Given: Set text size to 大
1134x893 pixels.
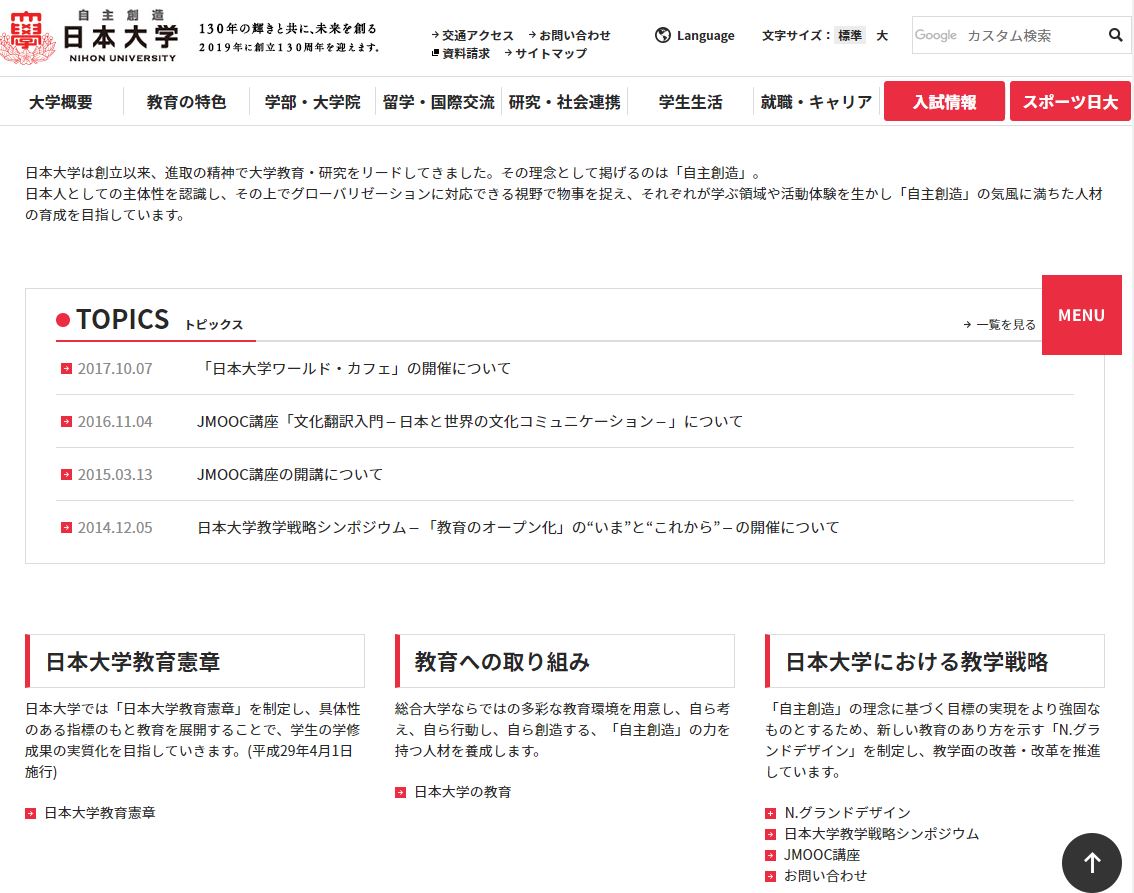Looking at the screenshot, I should pos(882,35).
